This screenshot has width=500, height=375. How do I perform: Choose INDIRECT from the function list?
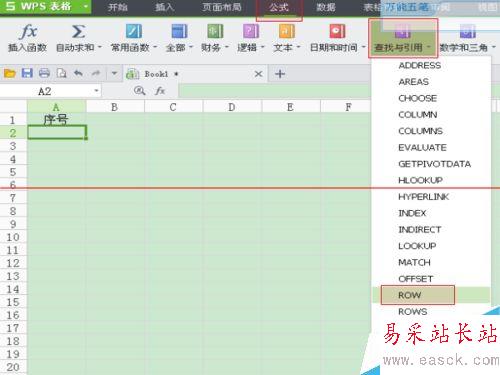click(x=420, y=230)
